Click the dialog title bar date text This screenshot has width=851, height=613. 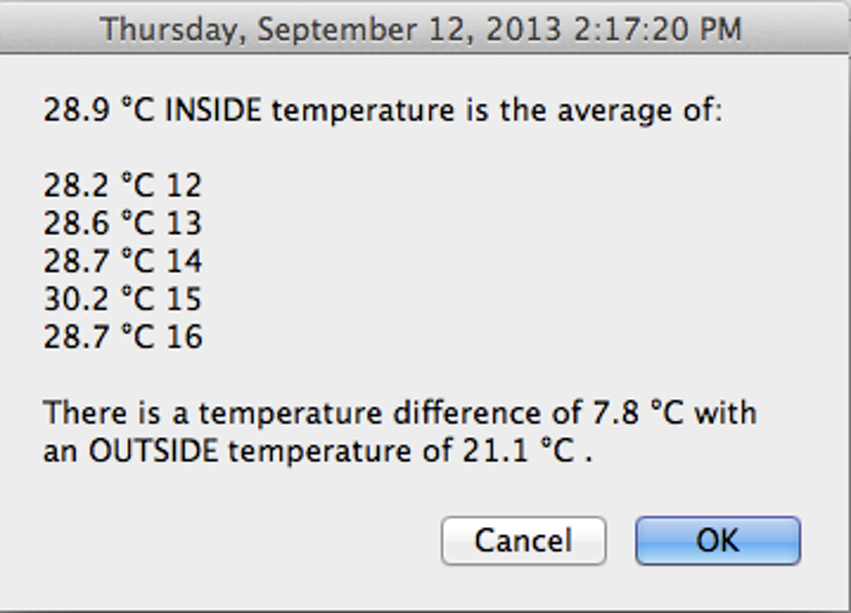421,28
